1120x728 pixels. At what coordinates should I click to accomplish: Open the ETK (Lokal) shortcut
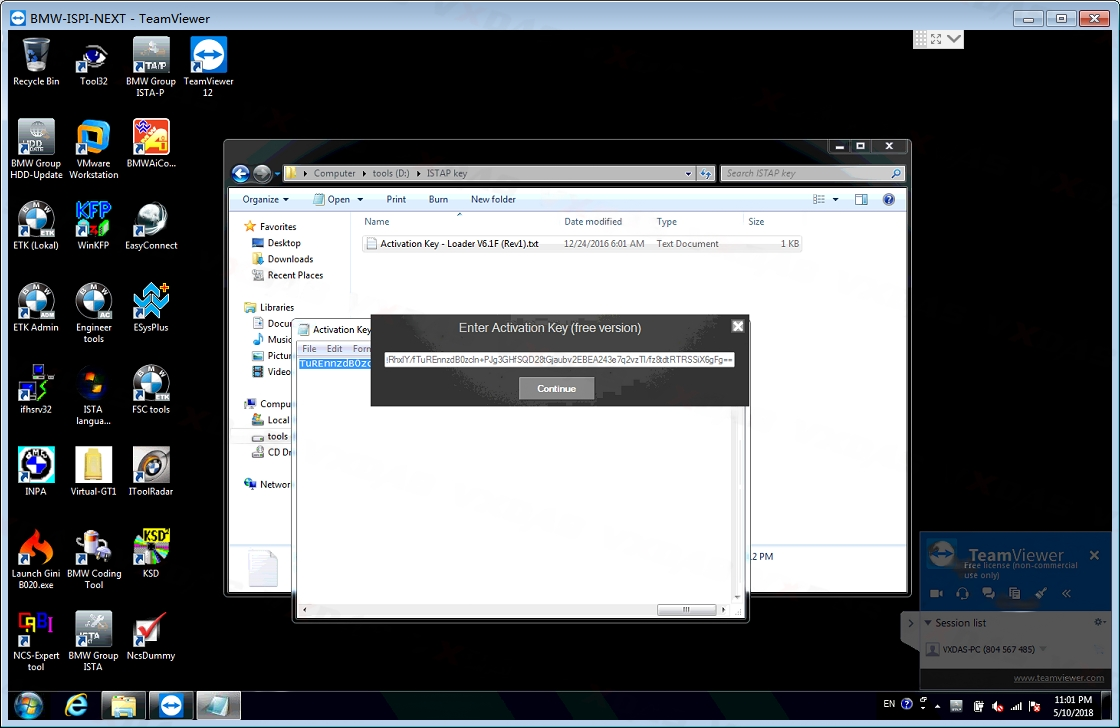click(x=36, y=226)
